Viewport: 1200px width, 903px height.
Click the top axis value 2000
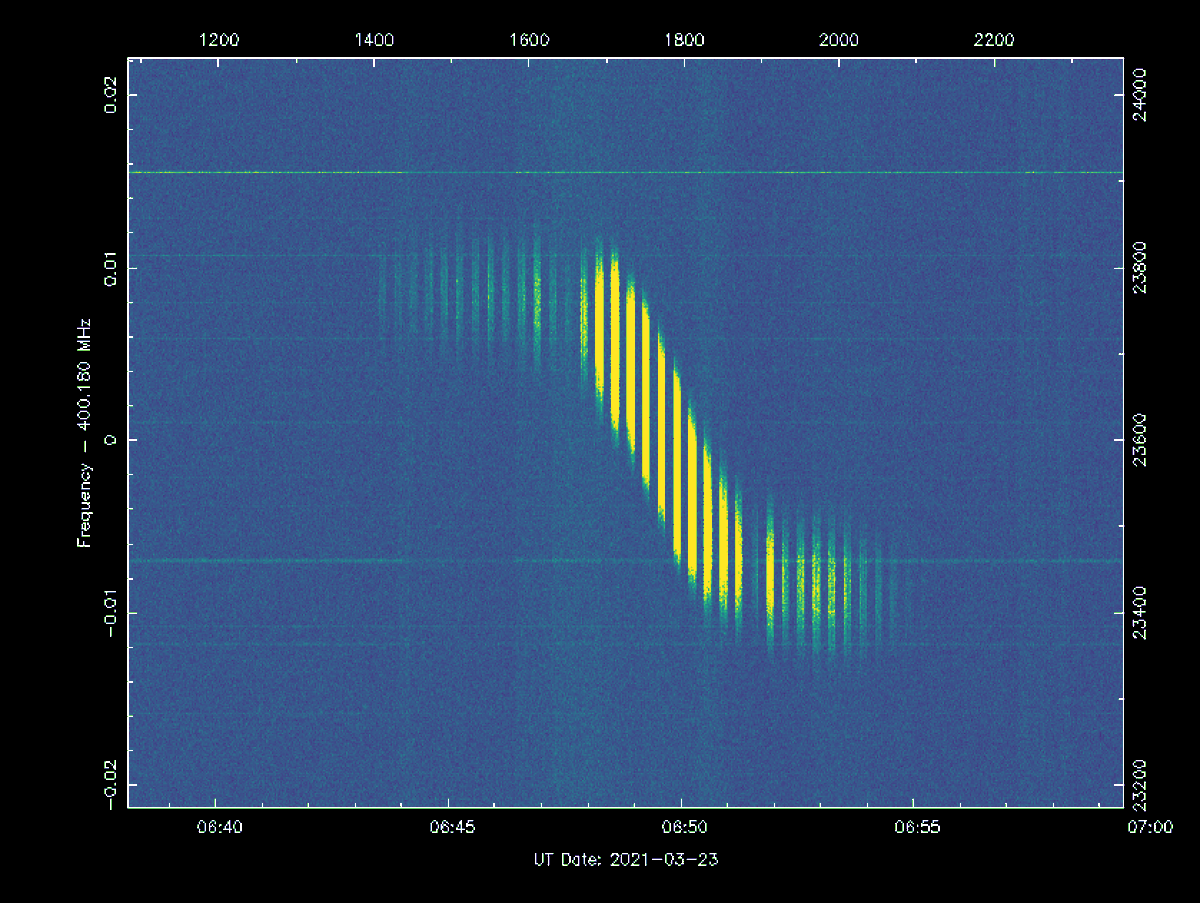839,40
